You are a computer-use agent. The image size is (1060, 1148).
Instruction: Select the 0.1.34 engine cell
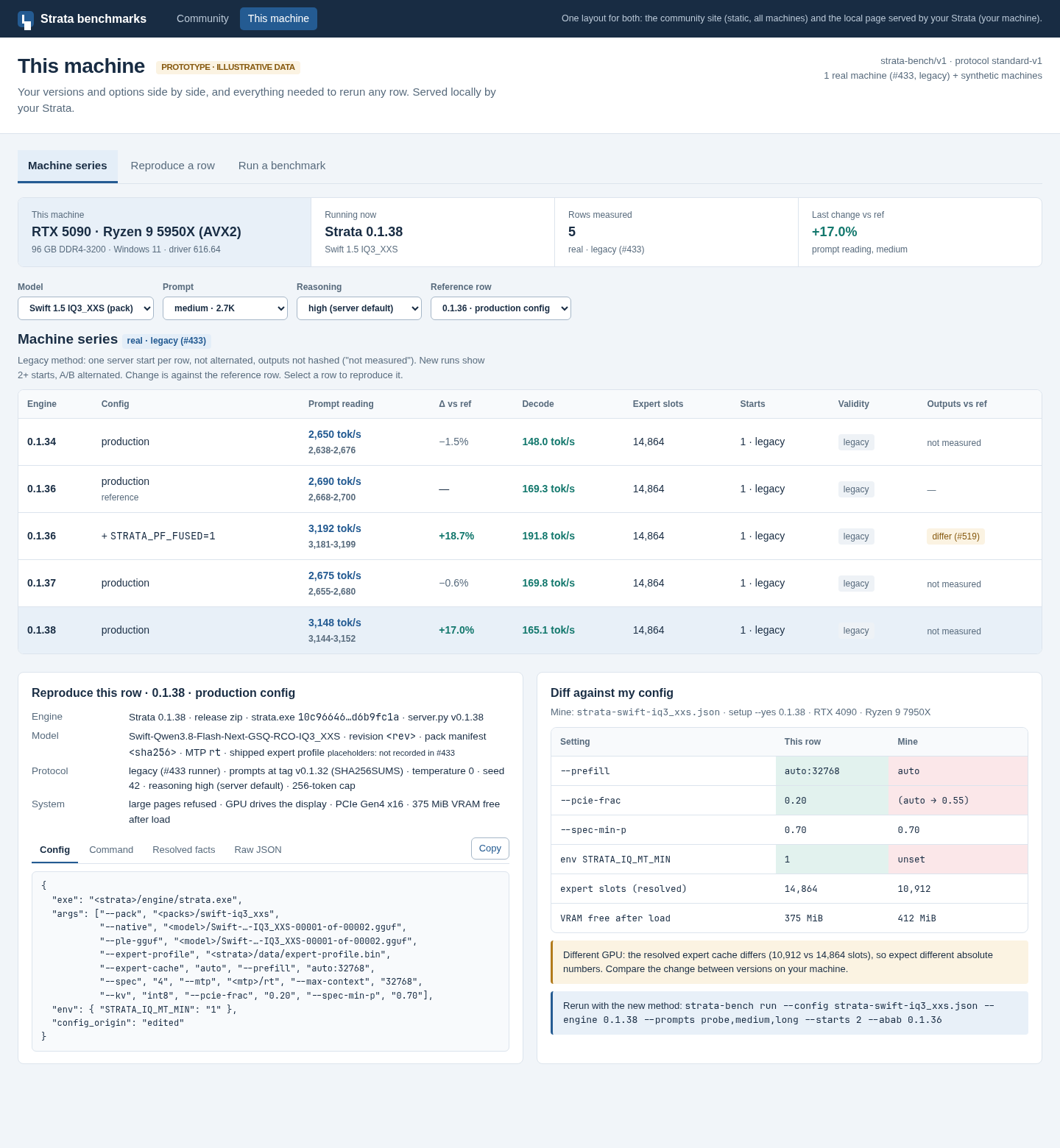[42, 442]
